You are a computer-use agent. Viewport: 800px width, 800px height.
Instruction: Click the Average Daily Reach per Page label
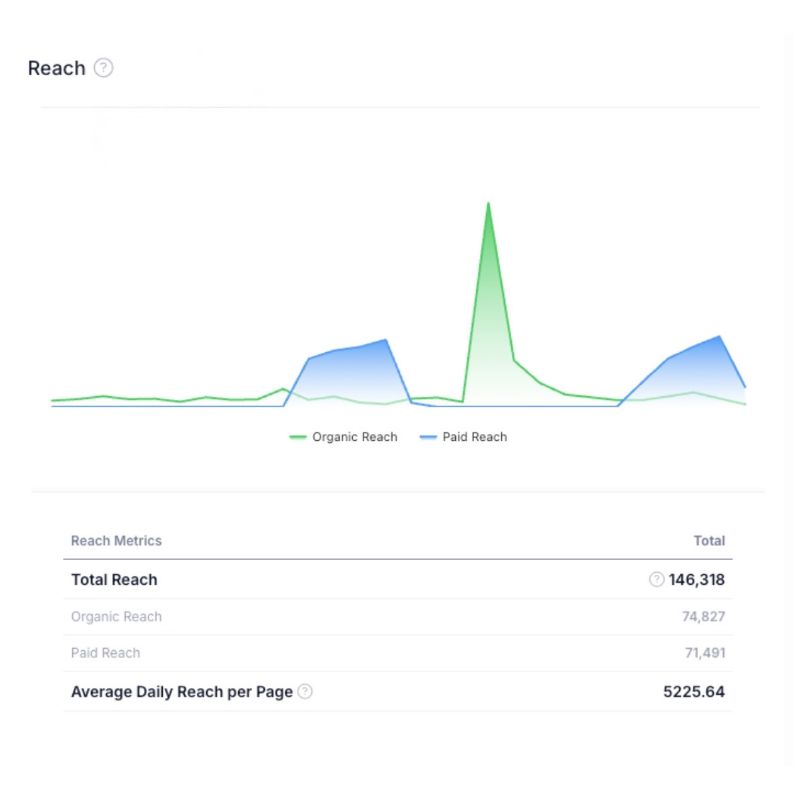pyautogui.click(x=181, y=691)
